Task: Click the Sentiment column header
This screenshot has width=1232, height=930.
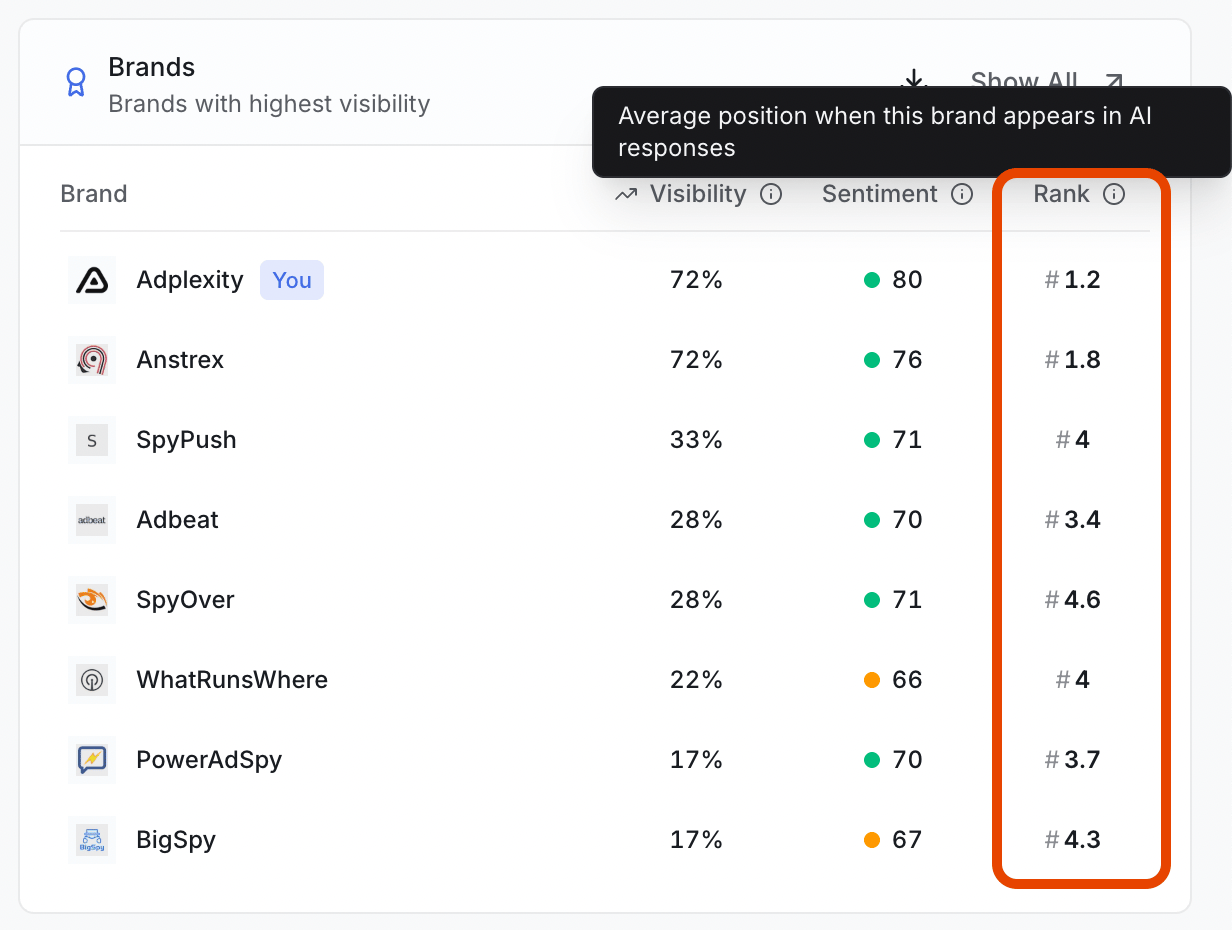Action: tap(880, 194)
